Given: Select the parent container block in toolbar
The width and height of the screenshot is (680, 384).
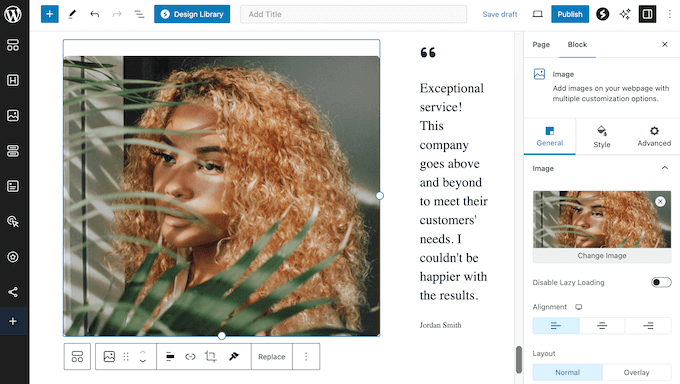Looking at the screenshot, I should [x=77, y=357].
